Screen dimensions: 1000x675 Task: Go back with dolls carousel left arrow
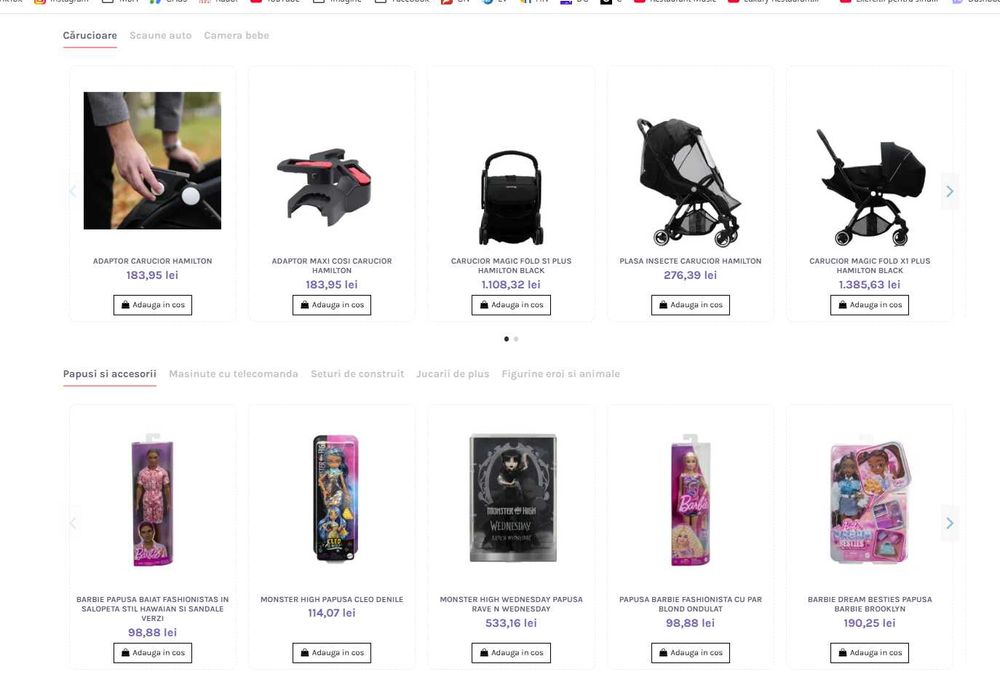[73, 523]
